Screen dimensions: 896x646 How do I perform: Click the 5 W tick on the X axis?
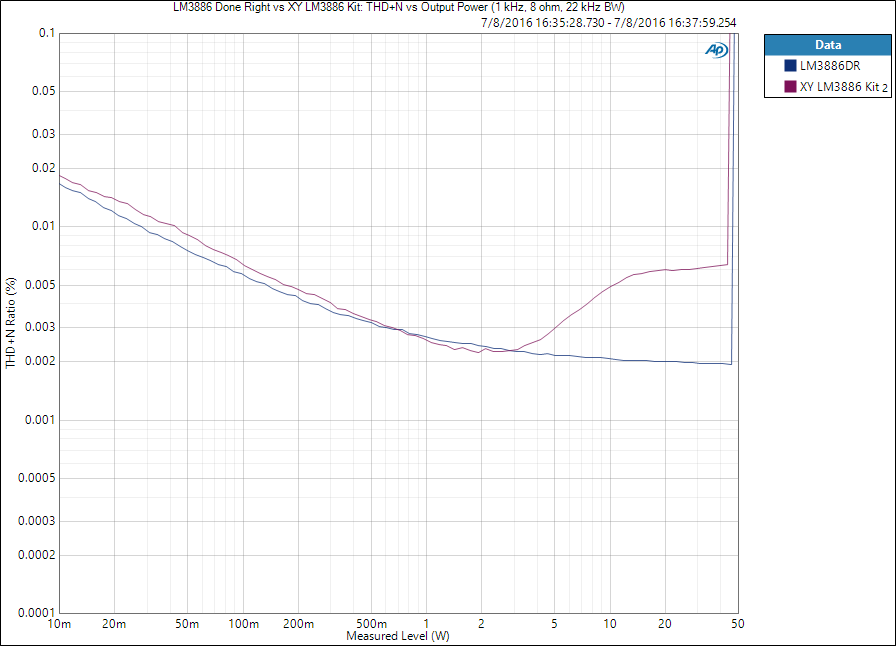(554, 624)
